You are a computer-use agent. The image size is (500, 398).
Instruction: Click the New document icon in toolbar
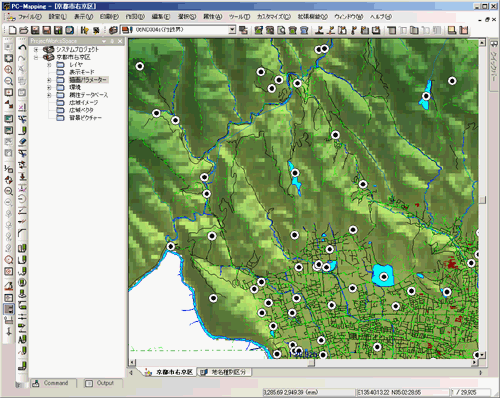click(12, 30)
